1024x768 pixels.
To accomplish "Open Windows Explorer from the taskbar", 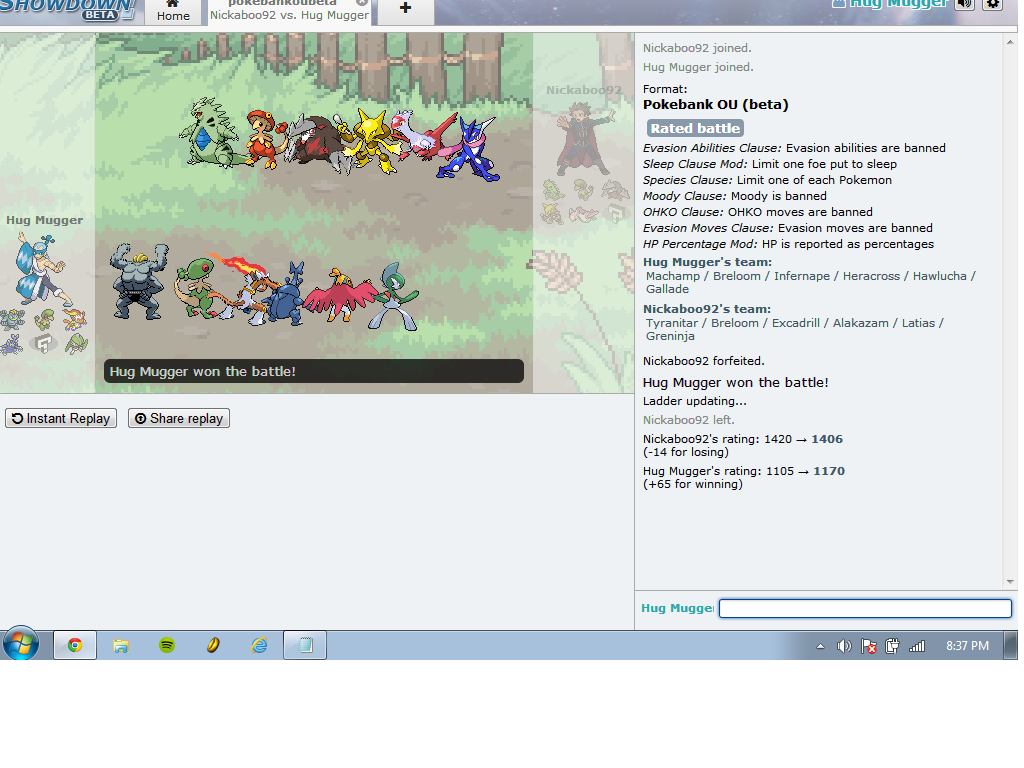I will click(x=121, y=646).
